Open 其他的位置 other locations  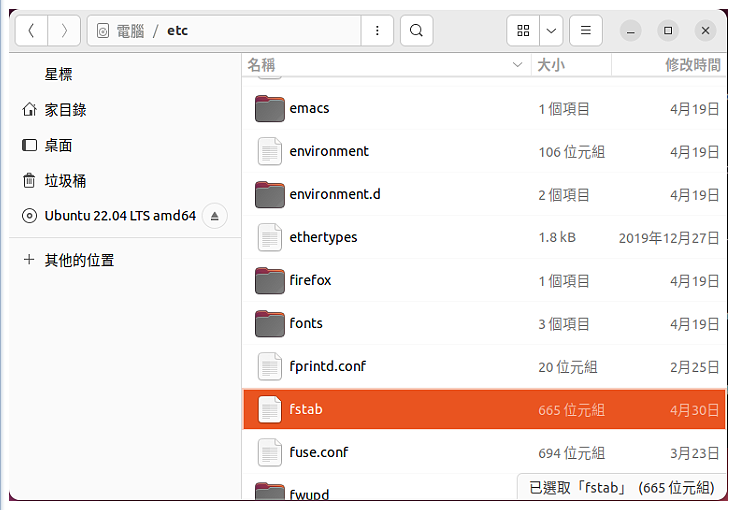point(125,260)
